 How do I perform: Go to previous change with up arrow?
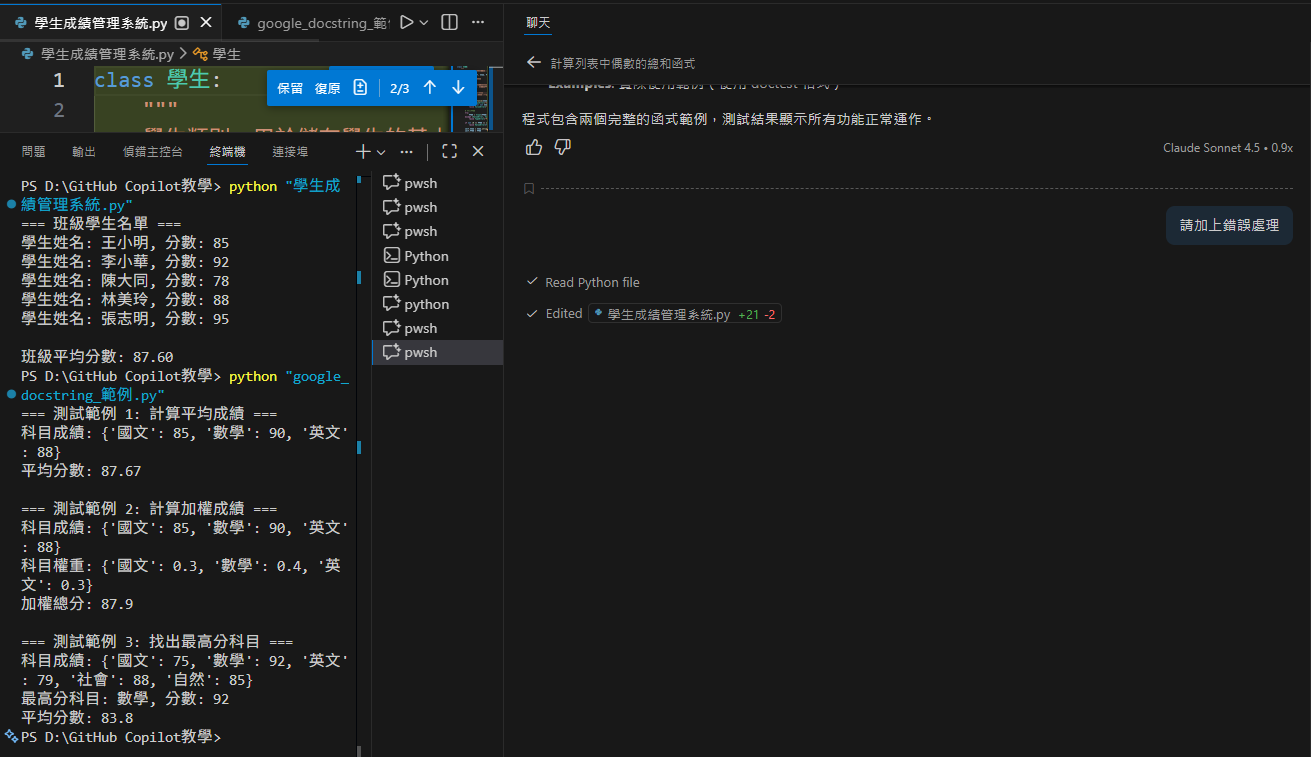click(x=430, y=88)
